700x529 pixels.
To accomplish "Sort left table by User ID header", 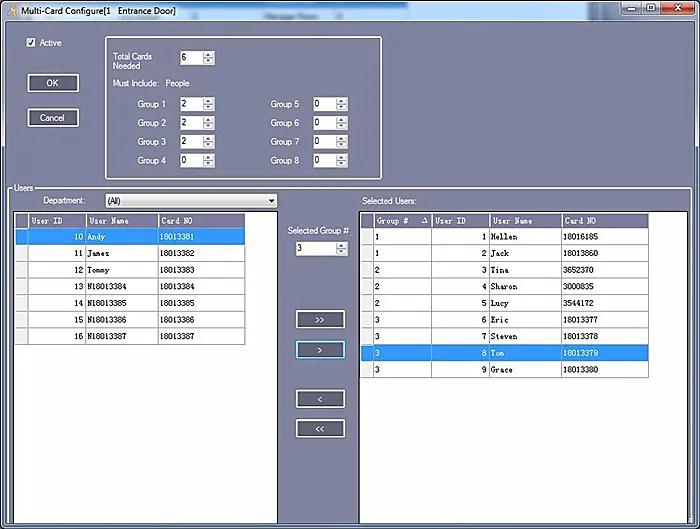I will click(x=57, y=221).
